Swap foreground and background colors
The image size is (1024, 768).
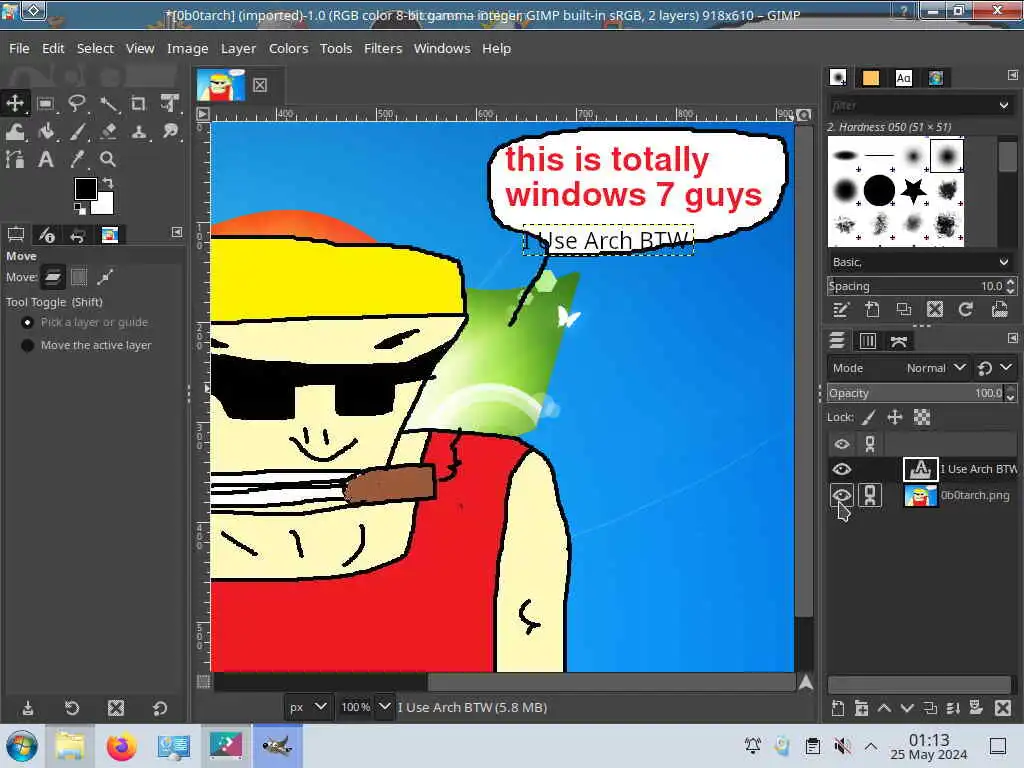pyautogui.click(x=108, y=183)
